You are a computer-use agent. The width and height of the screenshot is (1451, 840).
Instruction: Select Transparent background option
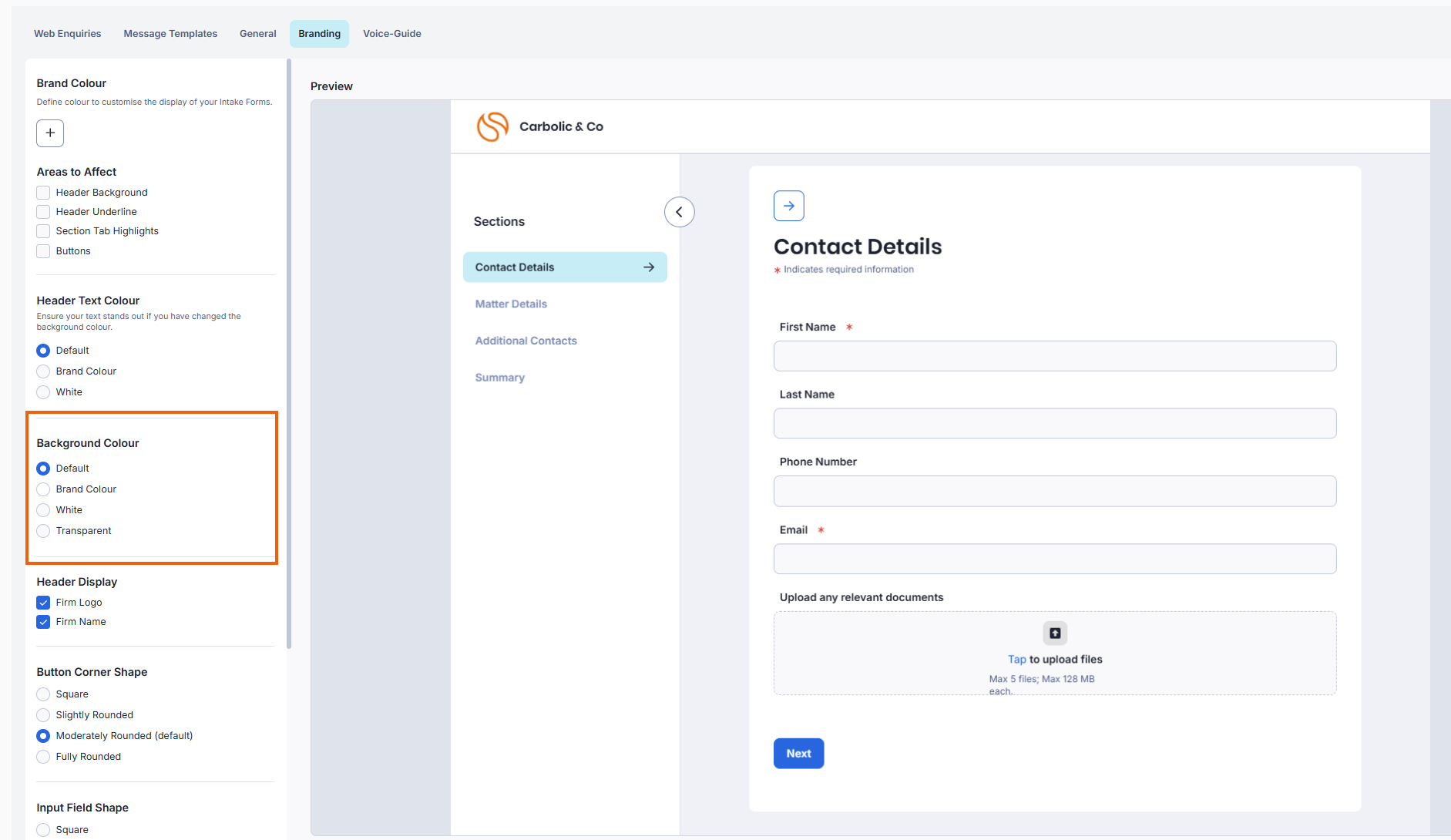point(43,531)
